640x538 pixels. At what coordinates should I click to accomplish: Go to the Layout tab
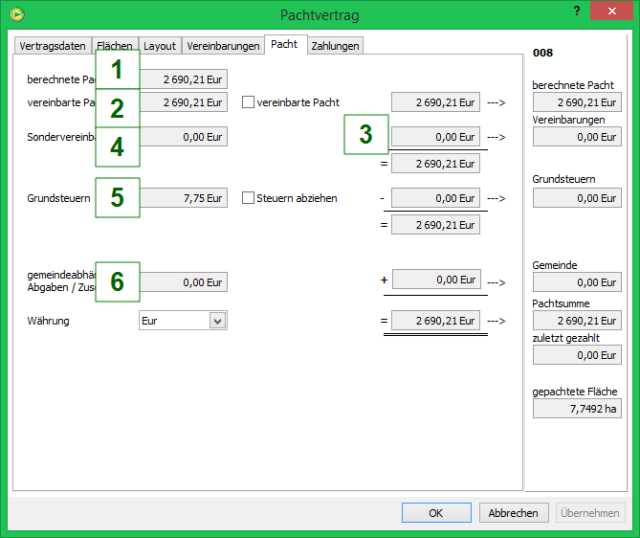pyautogui.click(x=159, y=46)
